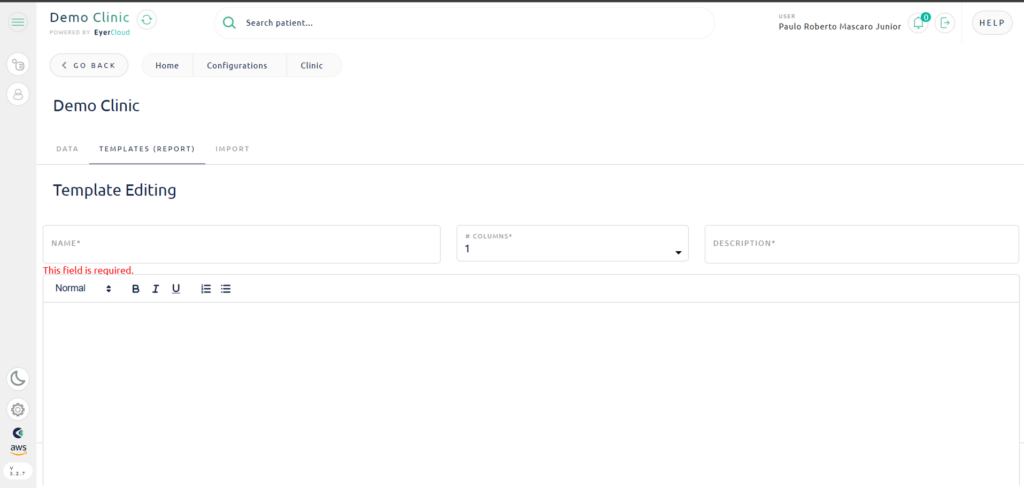The height and width of the screenshot is (488, 1024).
Task: Click the refresh icon beside Demo Clinic
Action: click(x=147, y=20)
